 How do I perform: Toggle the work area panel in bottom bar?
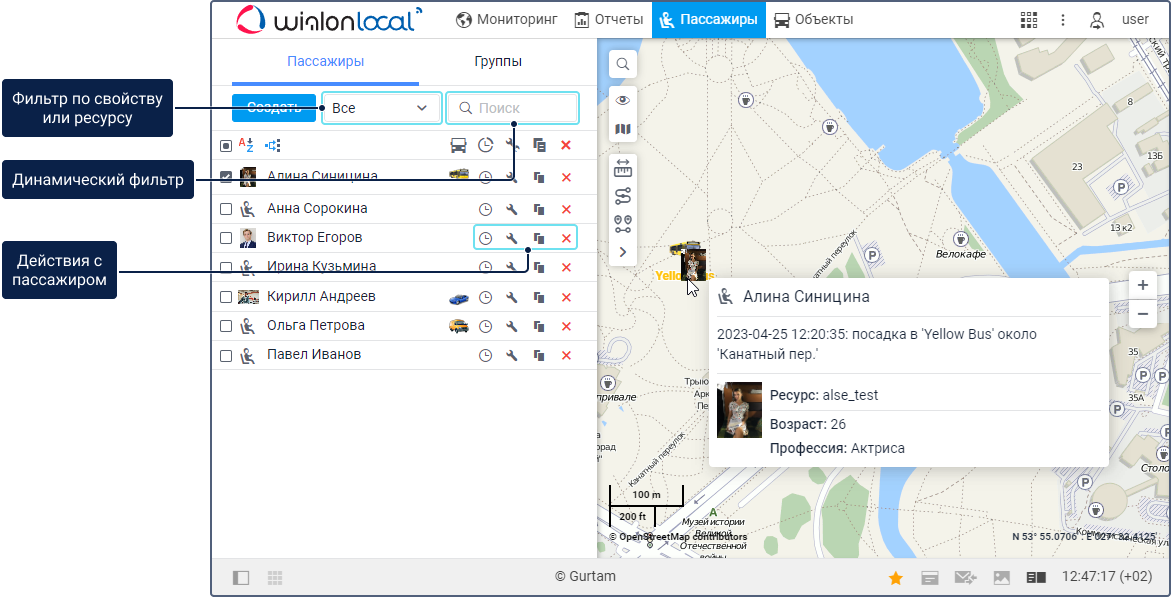pos(240,578)
